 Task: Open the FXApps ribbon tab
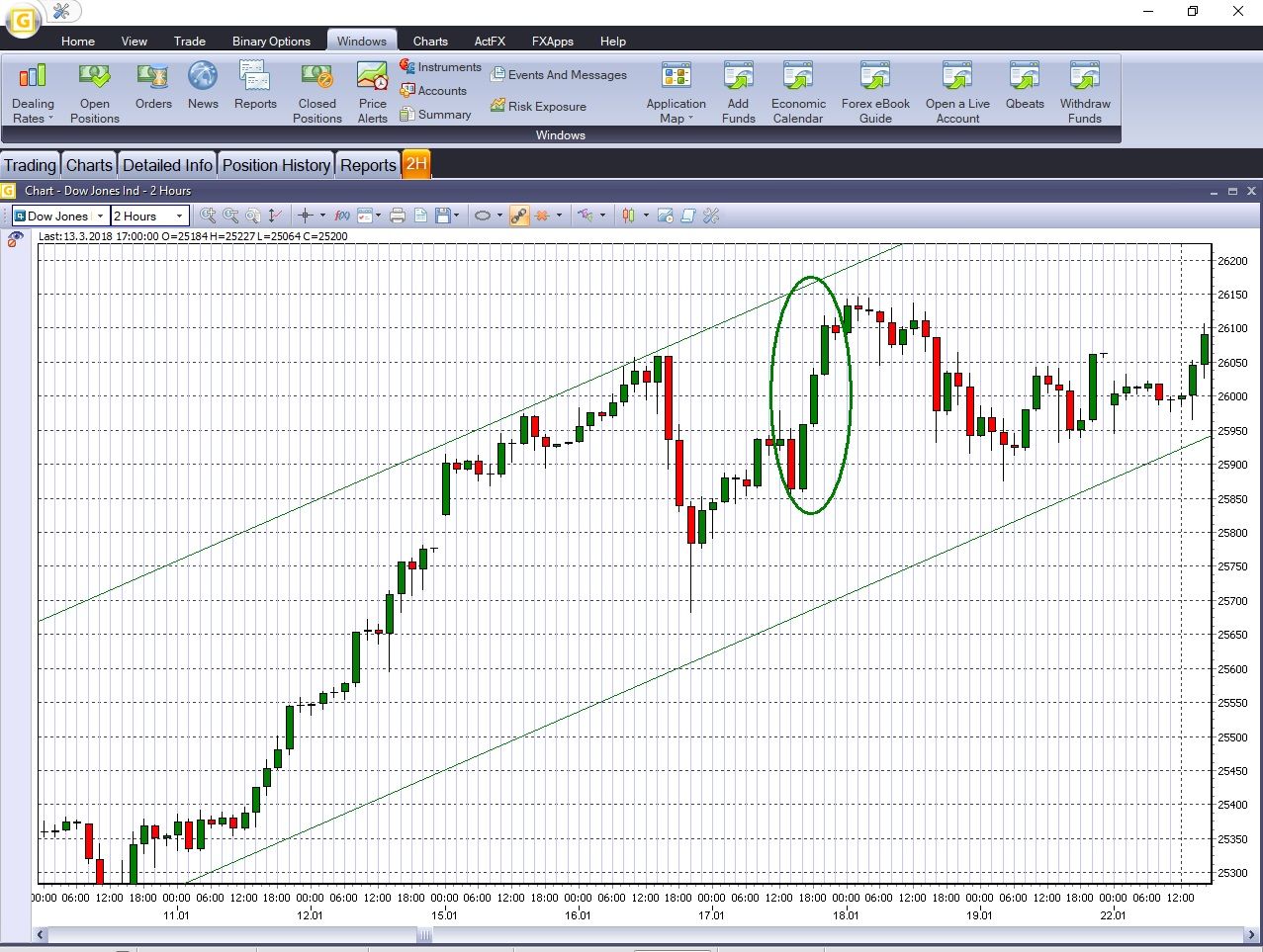tap(553, 42)
